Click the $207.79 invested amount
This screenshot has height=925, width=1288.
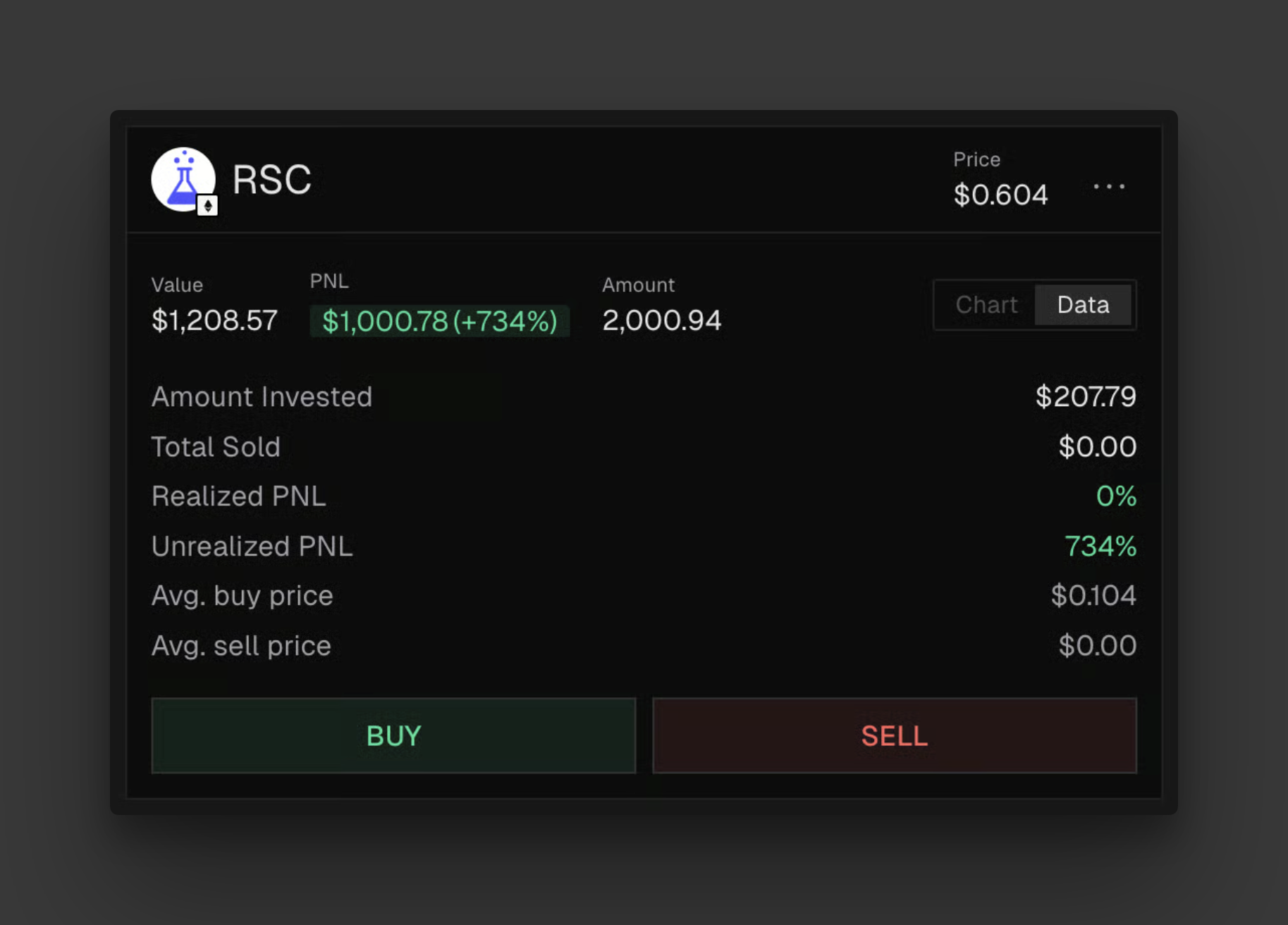pyautogui.click(x=1085, y=397)
